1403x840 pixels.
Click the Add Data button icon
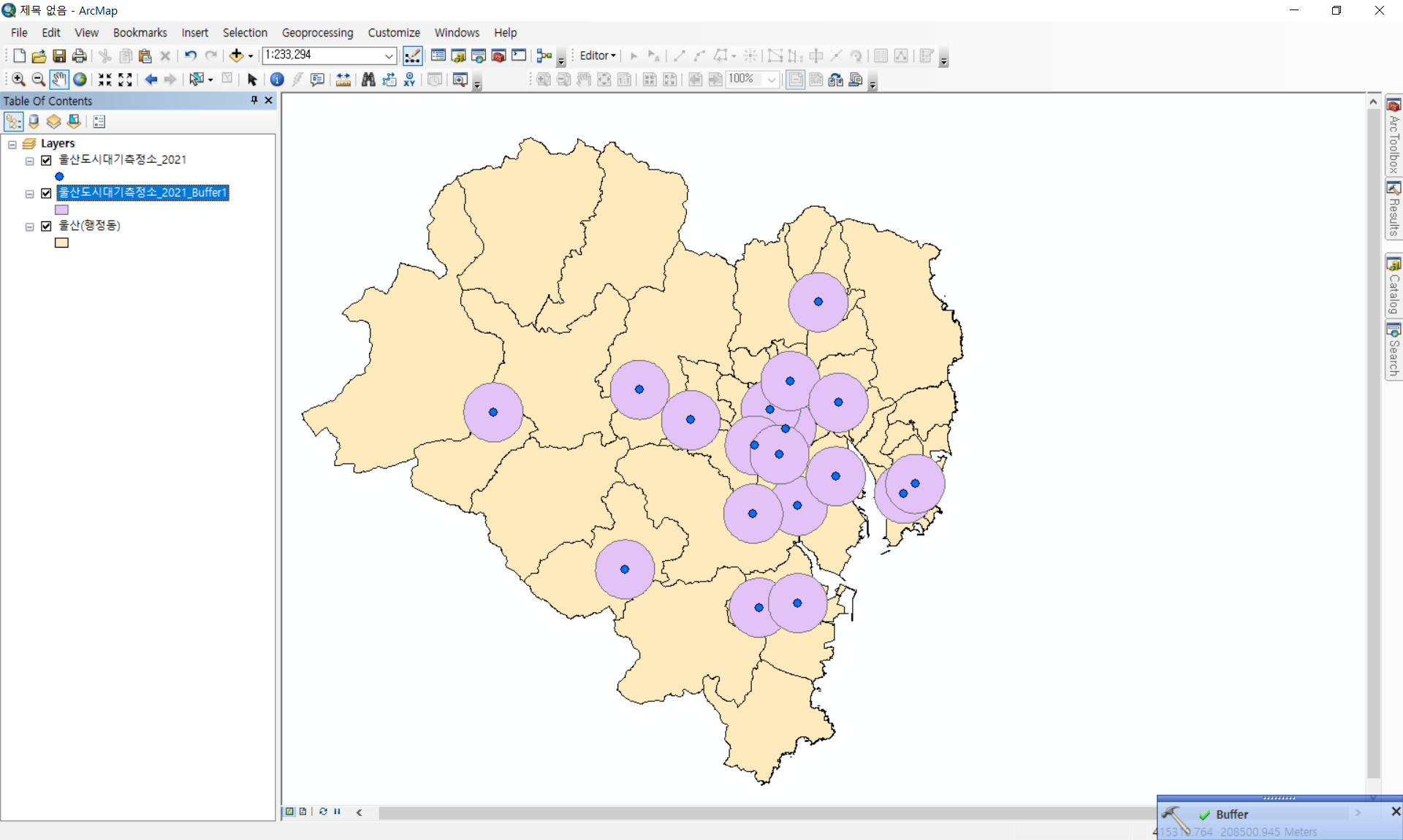[x=236, y=56]
